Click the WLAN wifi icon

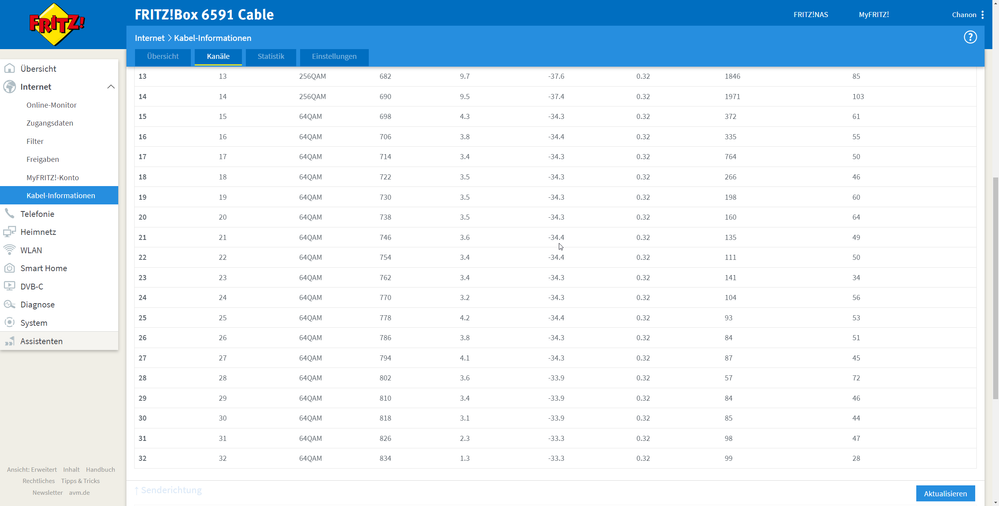tap(10, 250)
